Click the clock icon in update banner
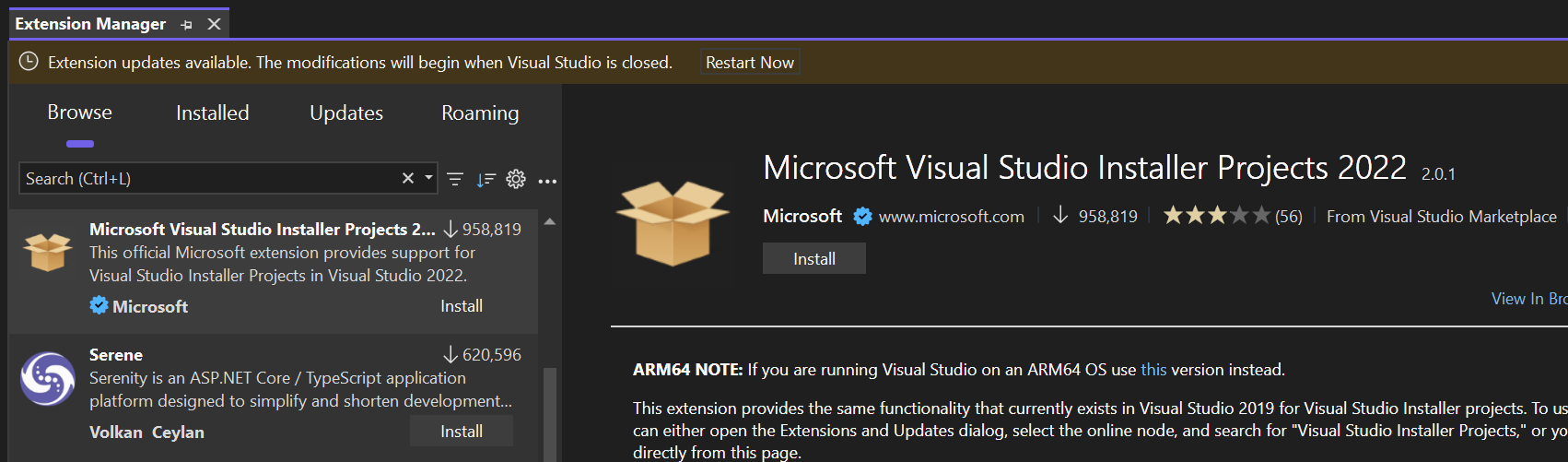 click(x=29, y=62)
